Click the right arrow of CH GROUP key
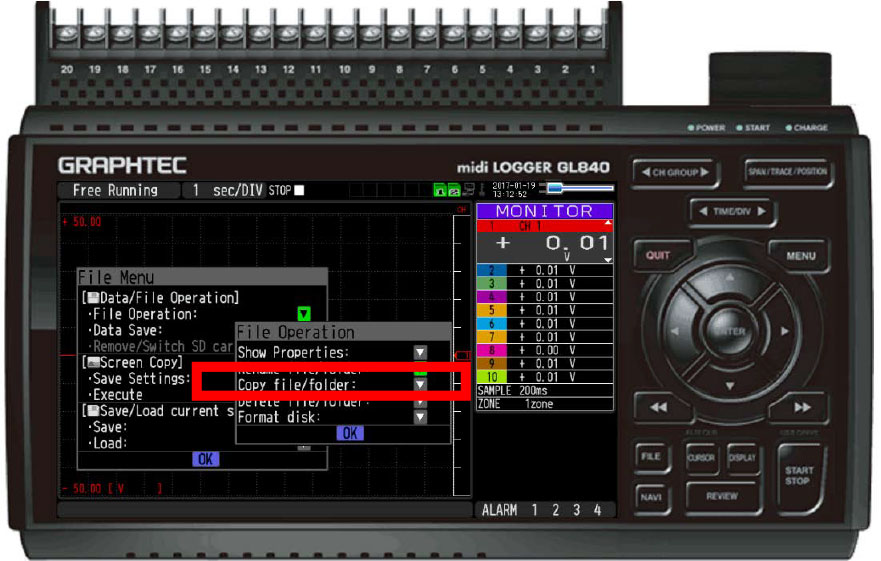The image size is (881, 561). click(704, 172)
